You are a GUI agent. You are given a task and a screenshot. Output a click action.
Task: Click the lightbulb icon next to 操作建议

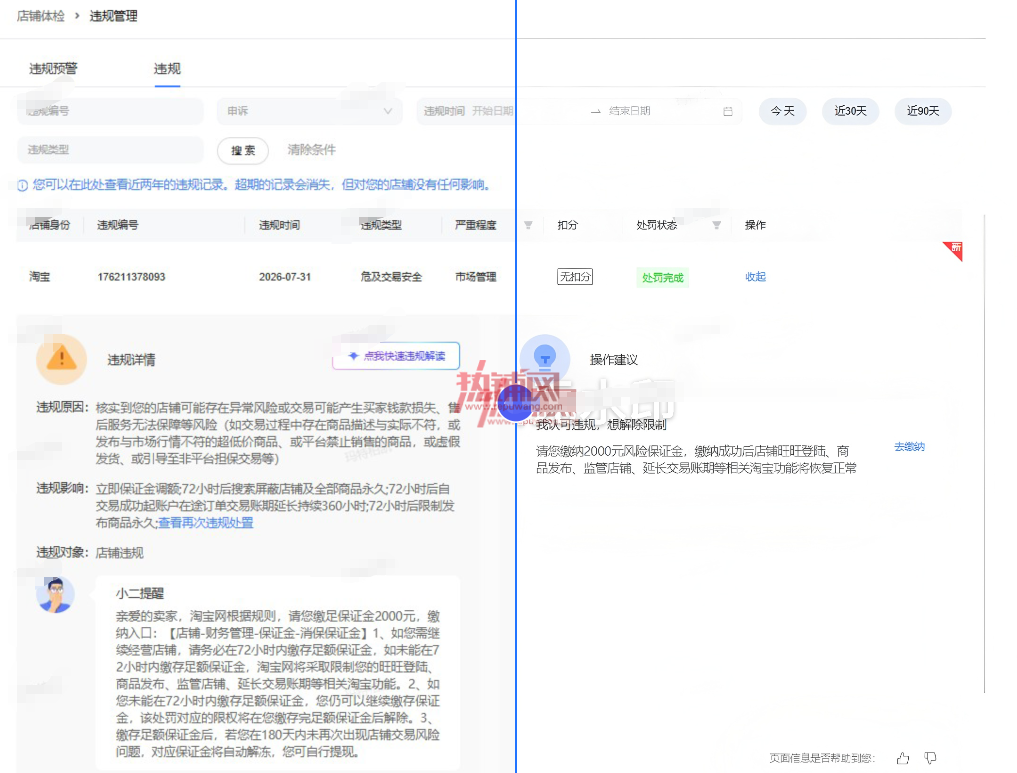pyautogui.click(x=545, y=359)
